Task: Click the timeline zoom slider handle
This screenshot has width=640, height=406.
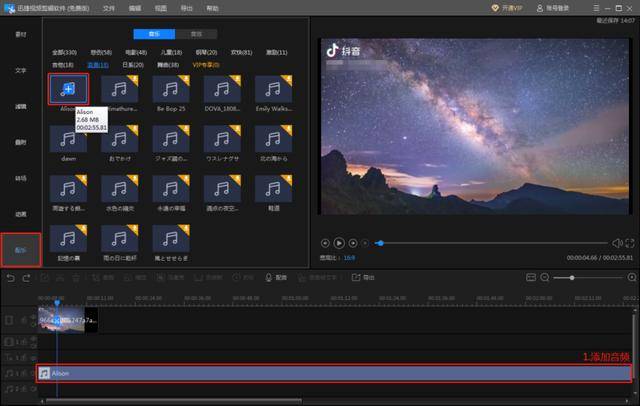Action: click(572, 277)
